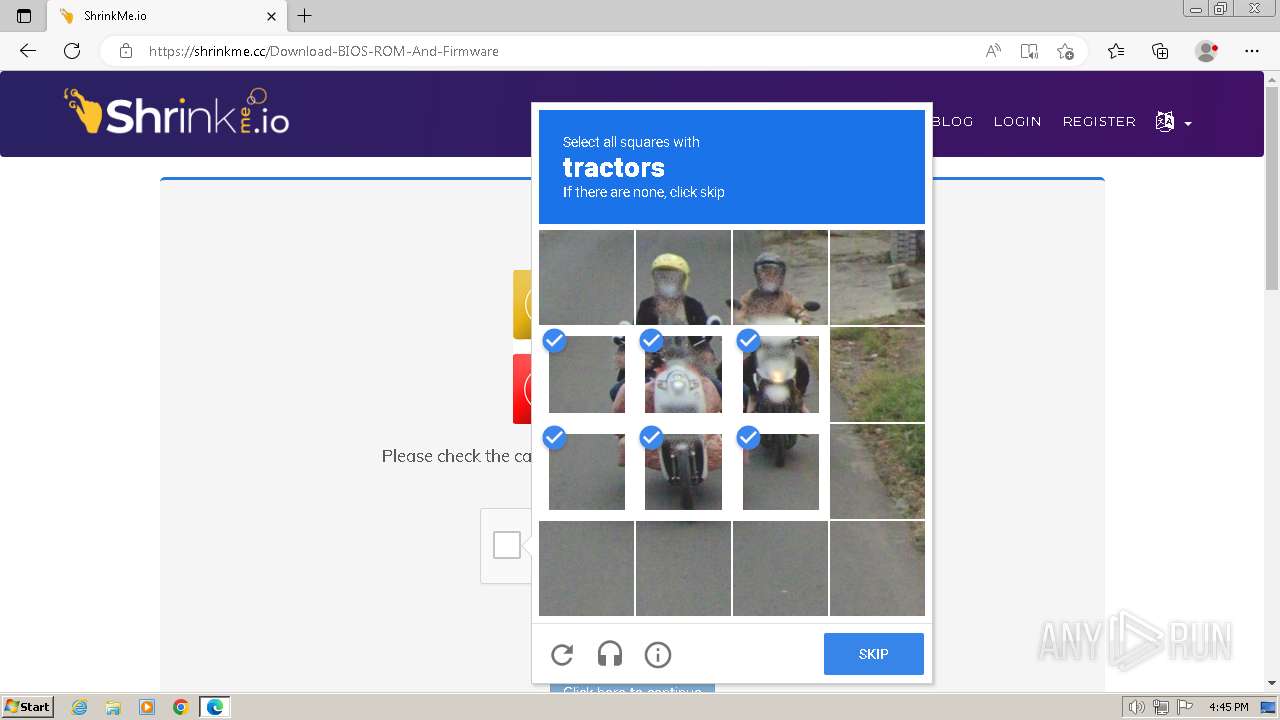Select the tile showing the roadside concrete block

877,277
